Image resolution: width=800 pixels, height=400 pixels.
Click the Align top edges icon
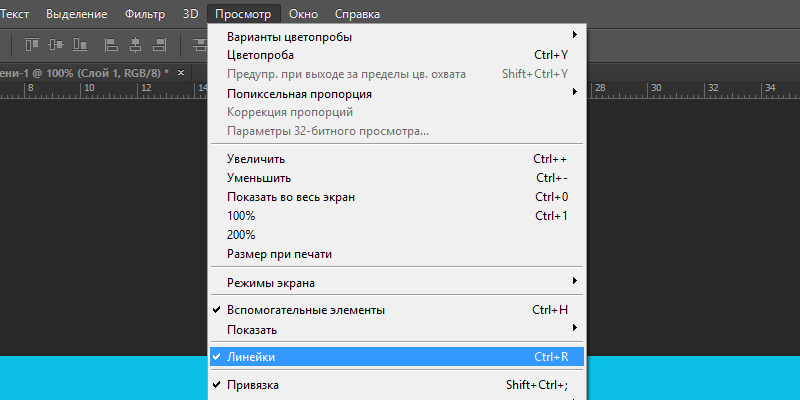click(x=32, y=44)
